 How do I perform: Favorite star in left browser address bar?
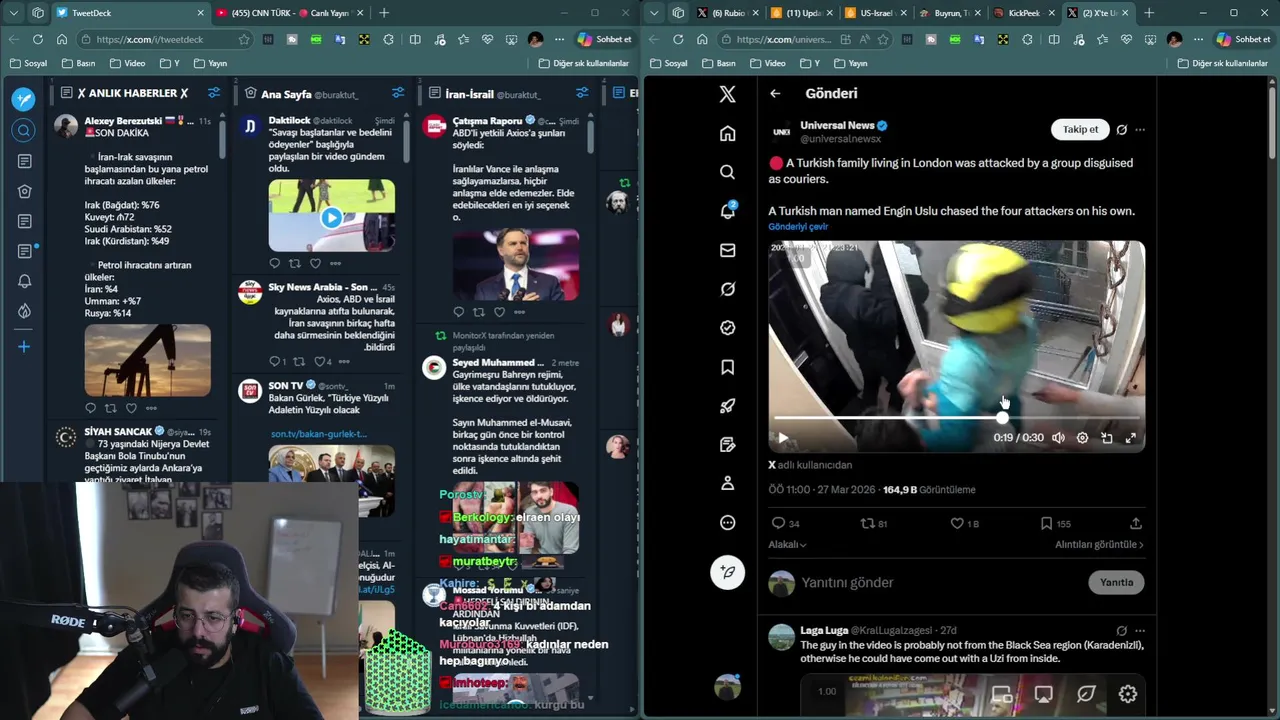243,39
